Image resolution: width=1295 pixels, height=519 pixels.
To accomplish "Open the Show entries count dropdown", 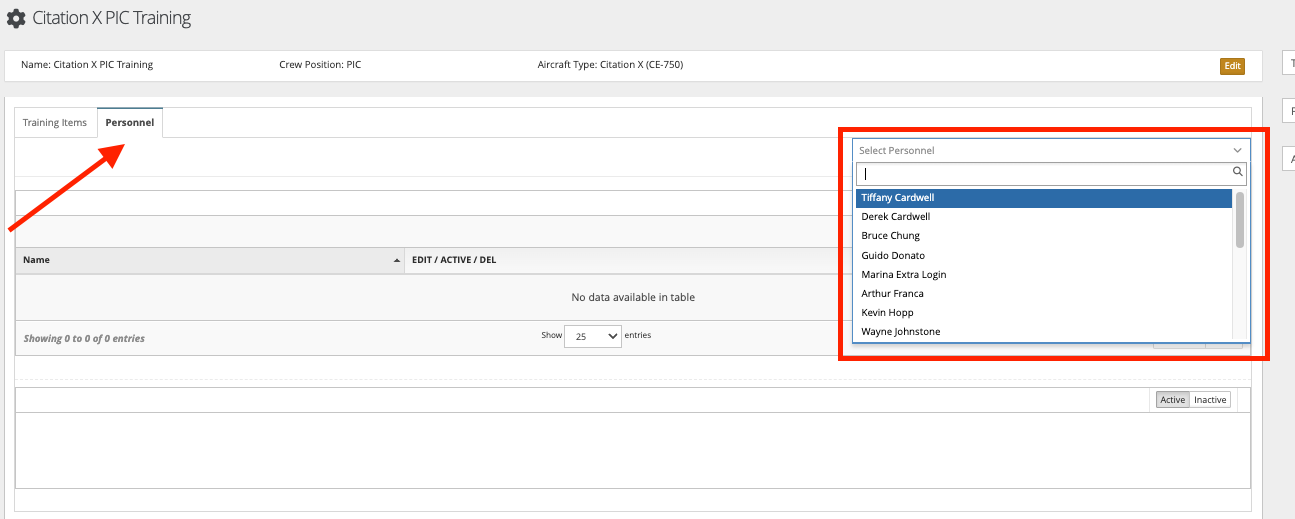I will [x=593, y=336].
